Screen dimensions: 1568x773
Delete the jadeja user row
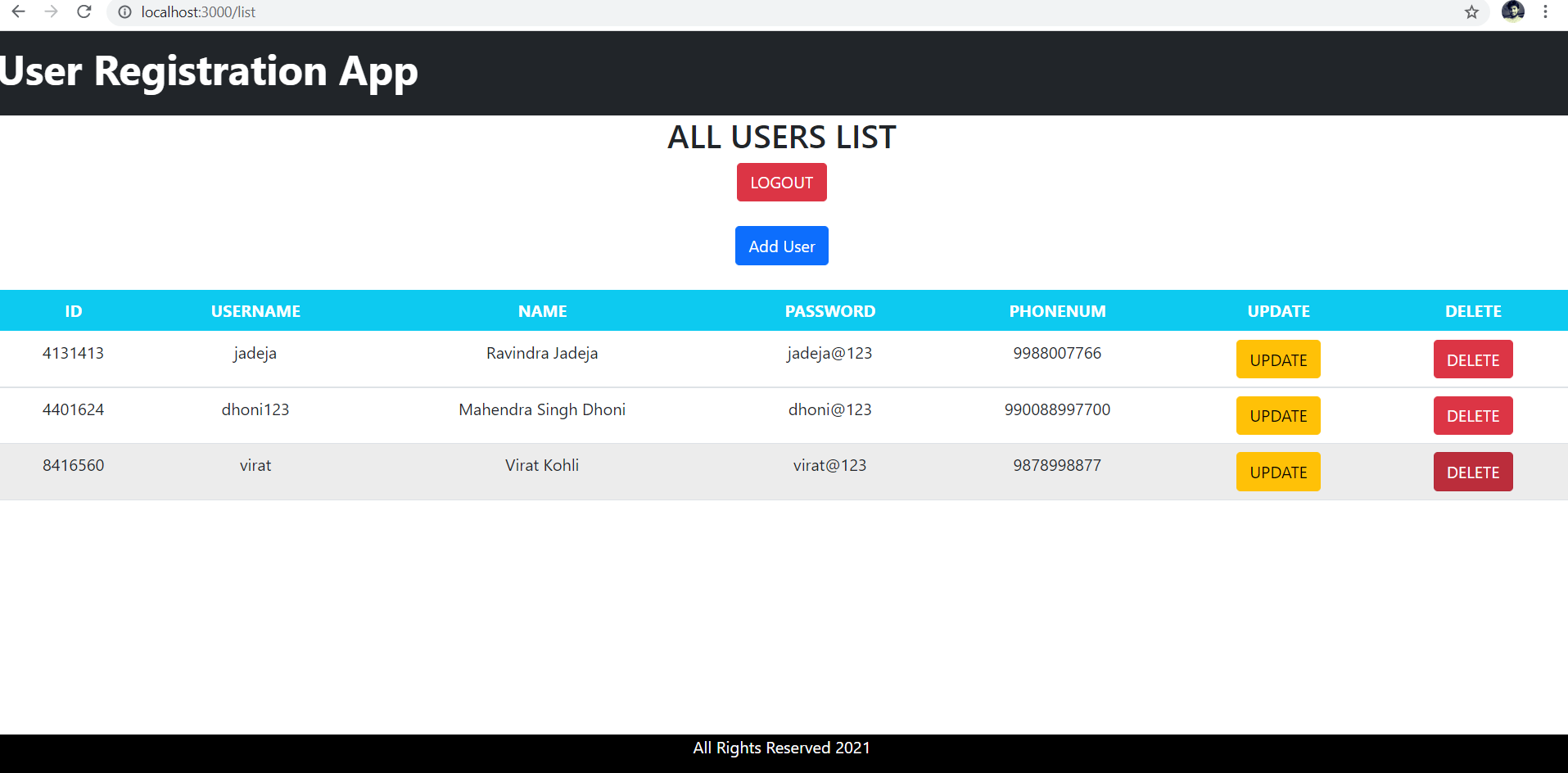[x=1473, y=359]
